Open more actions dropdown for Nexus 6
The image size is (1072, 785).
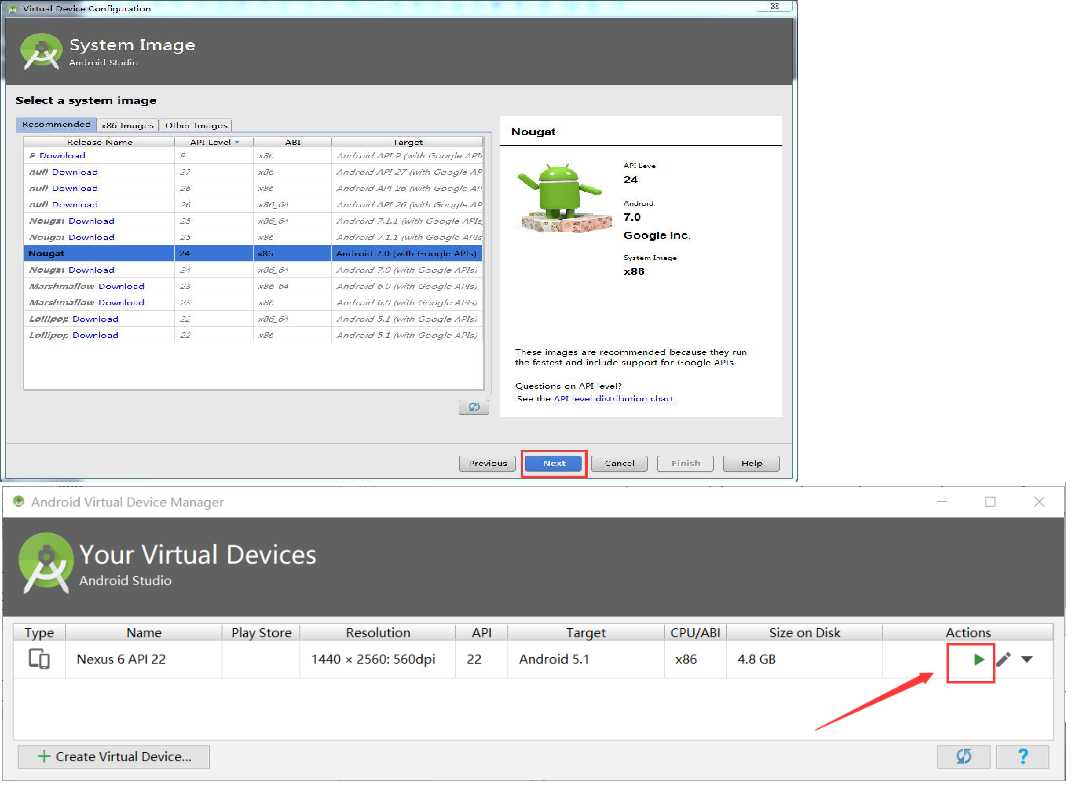tap(1027, 660)
